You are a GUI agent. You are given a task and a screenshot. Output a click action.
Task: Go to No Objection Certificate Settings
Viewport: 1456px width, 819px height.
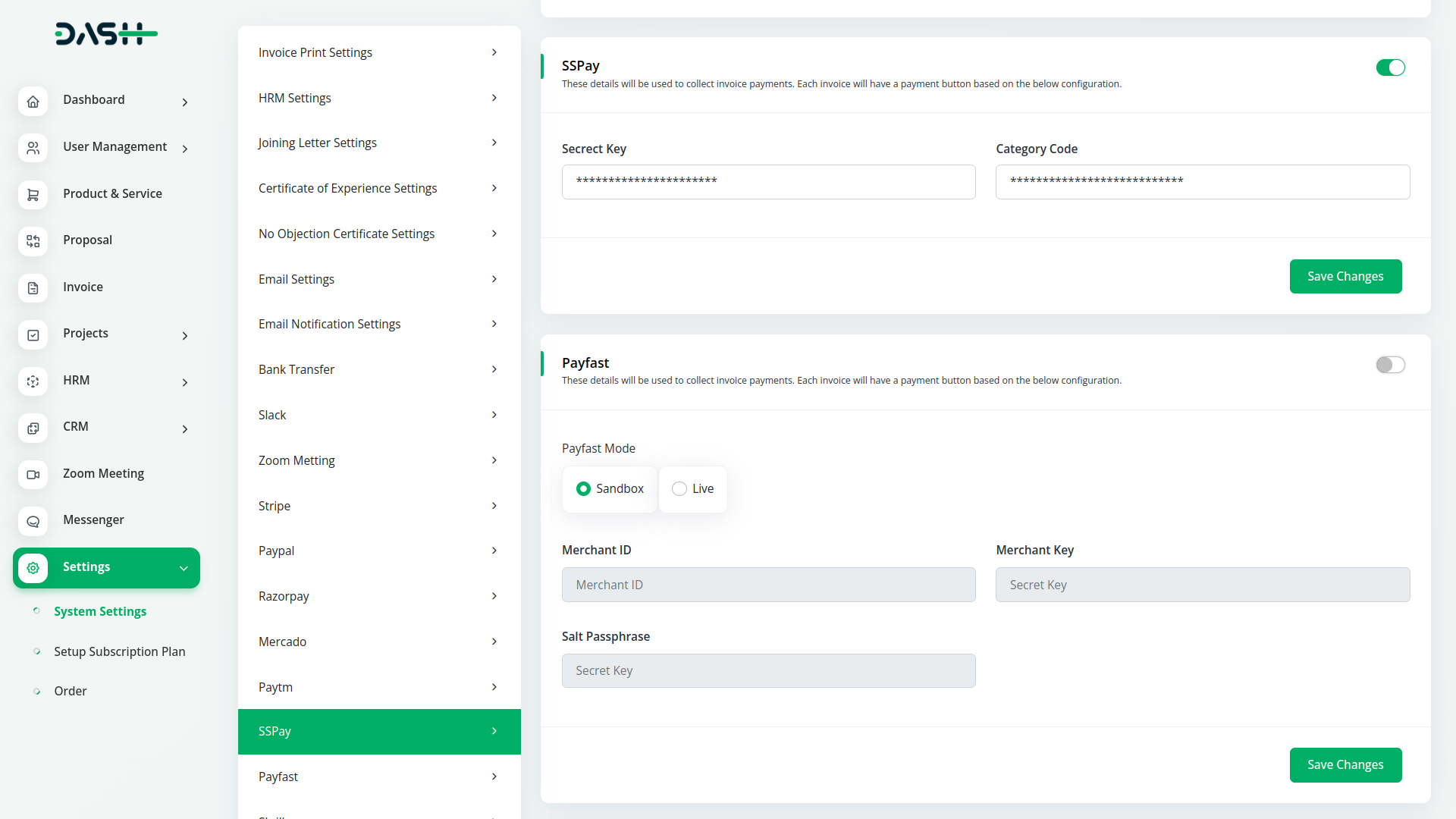379,234
